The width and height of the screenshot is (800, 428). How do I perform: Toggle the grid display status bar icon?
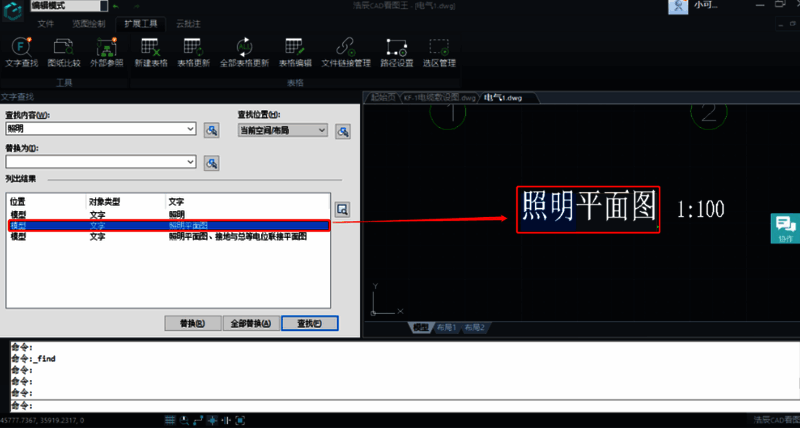tap(171, 420)
